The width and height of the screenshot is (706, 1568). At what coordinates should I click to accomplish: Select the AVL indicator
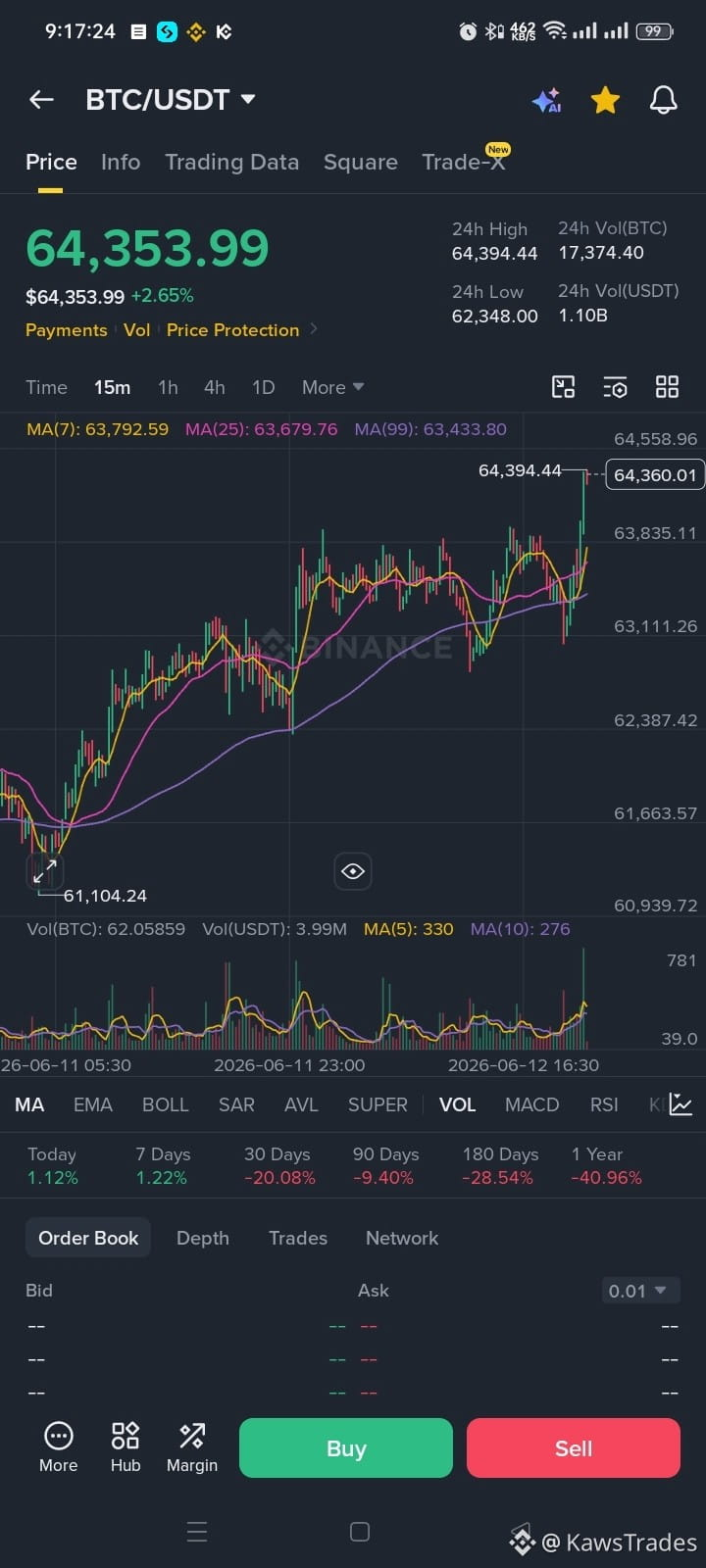point(301,1104)
